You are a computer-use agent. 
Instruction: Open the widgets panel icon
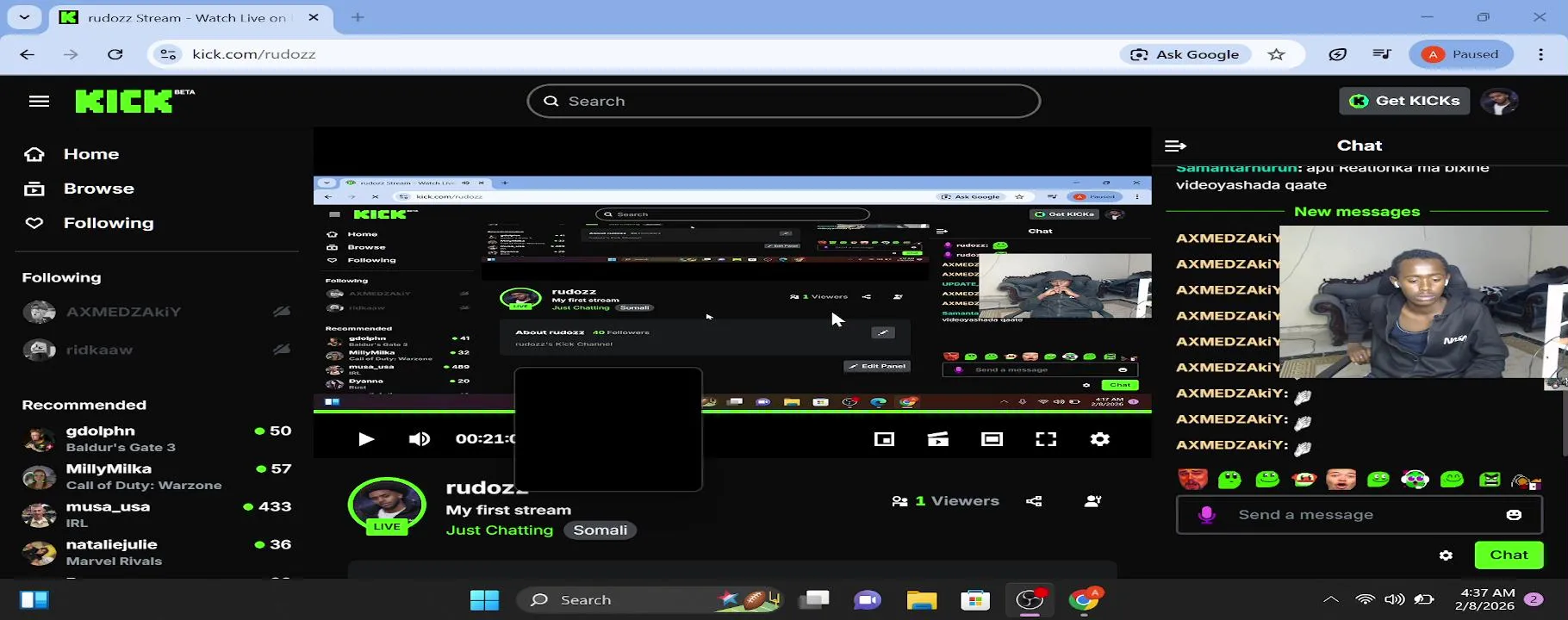[34, 600]
